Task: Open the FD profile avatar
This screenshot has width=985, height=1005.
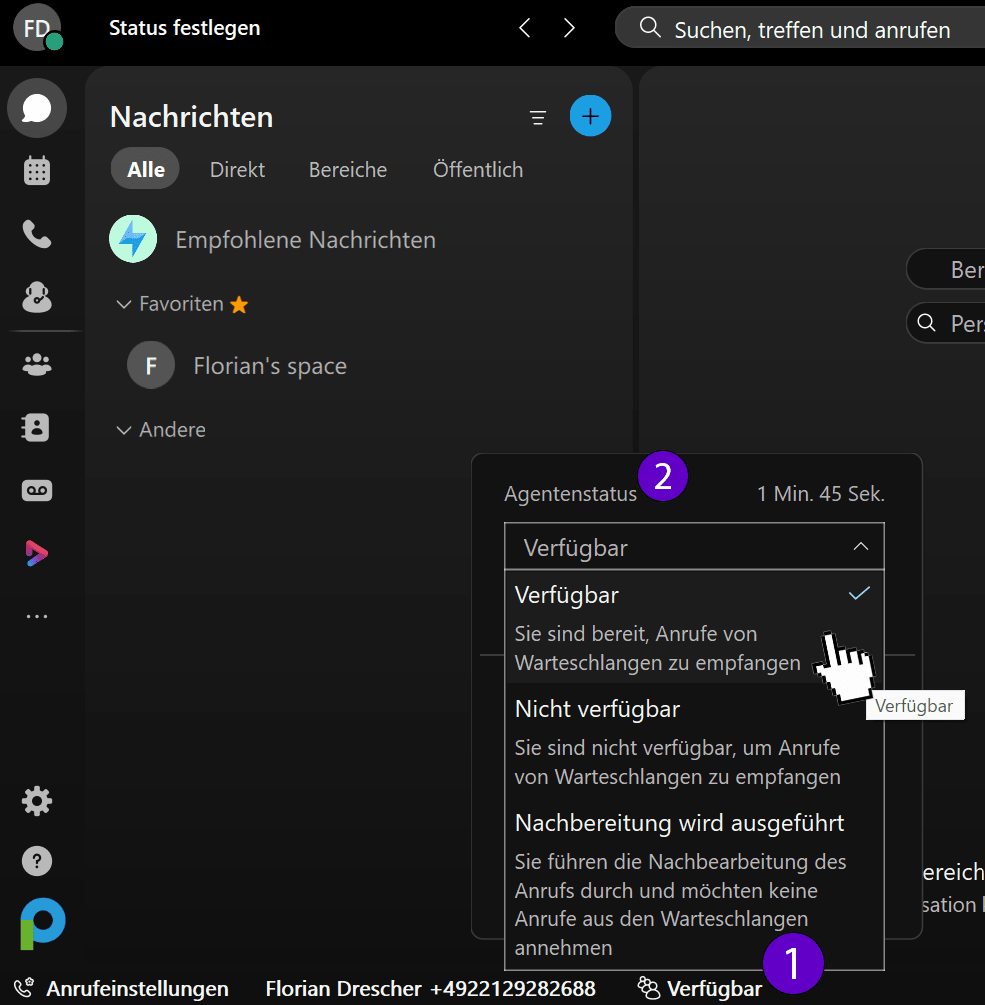Action: (x=37, y=27)
